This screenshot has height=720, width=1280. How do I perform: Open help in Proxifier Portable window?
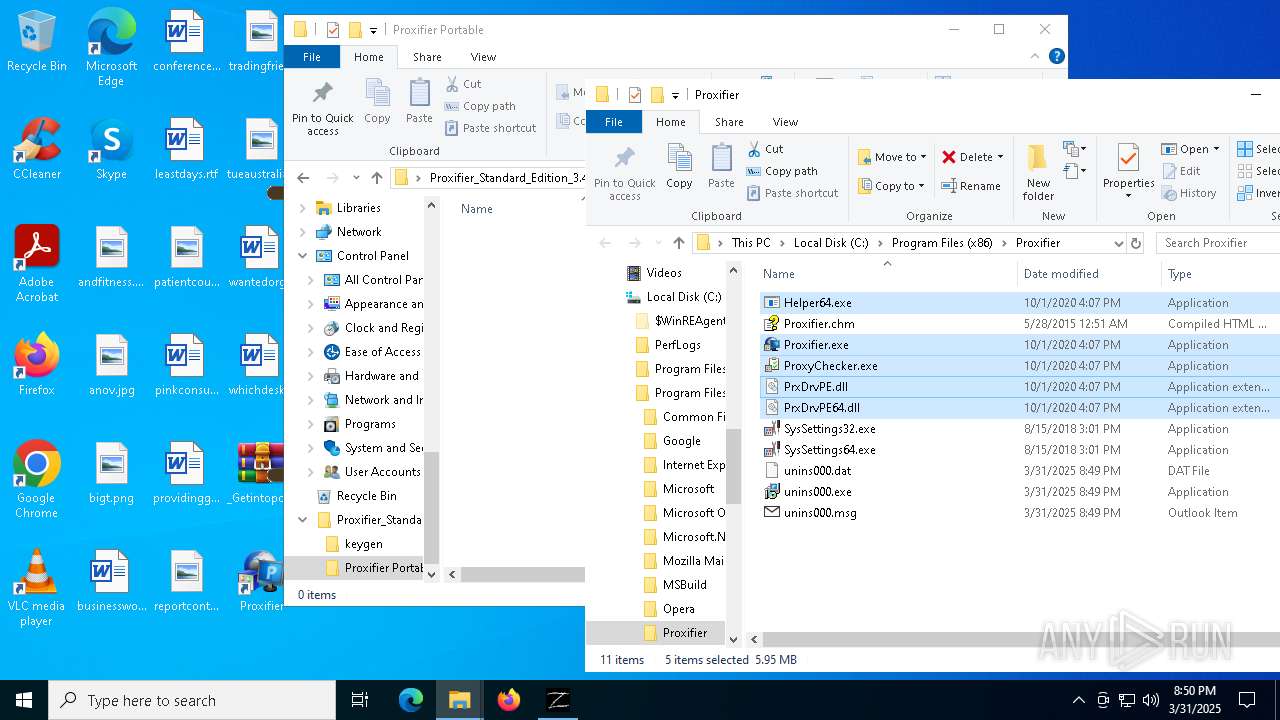click(x=1056, y=57)
